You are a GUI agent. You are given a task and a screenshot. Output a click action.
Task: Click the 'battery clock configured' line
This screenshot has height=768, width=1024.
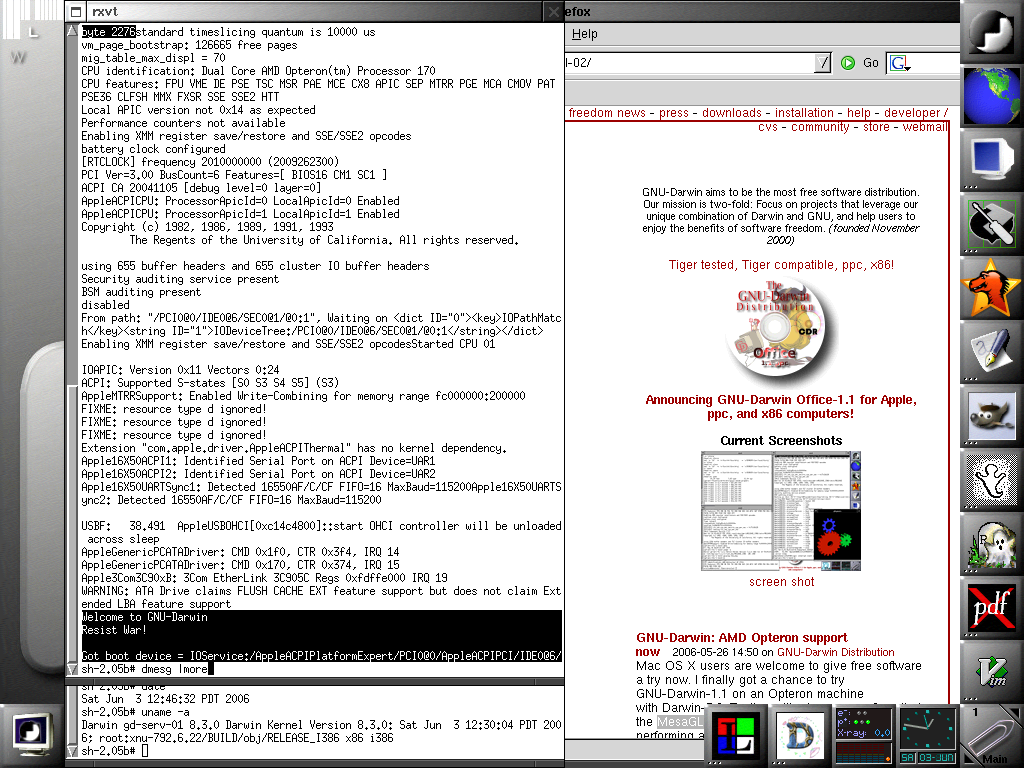pos(153,149)
